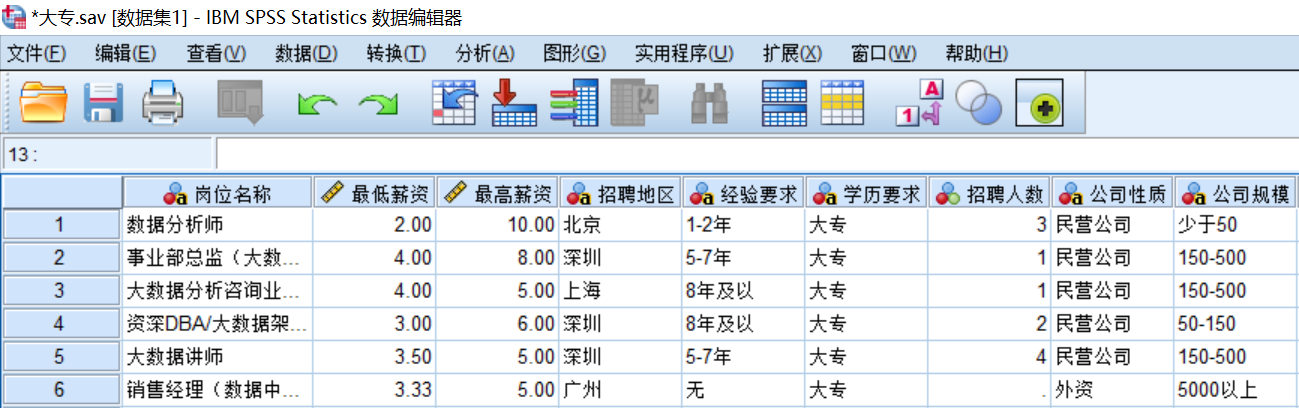Image resolution: width=1299 pixels, height=408 pixels.
Task: Select row header number 4
Action: coord(62,324)
